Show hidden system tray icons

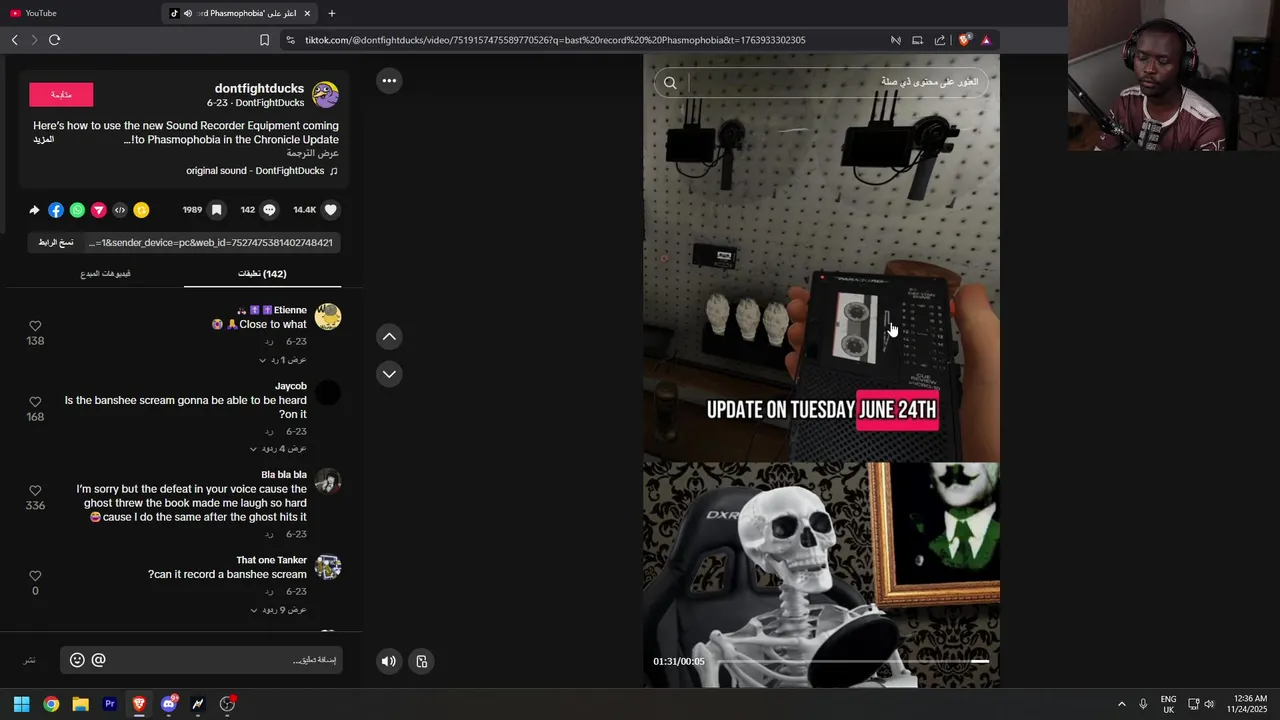[x=1121, y=704]
